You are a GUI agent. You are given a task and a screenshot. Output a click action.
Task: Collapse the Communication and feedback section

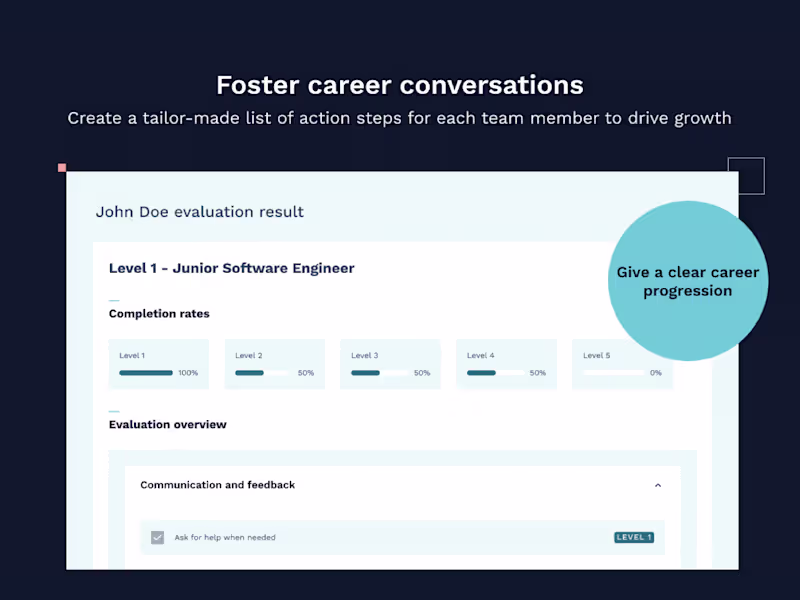(658, 485)
